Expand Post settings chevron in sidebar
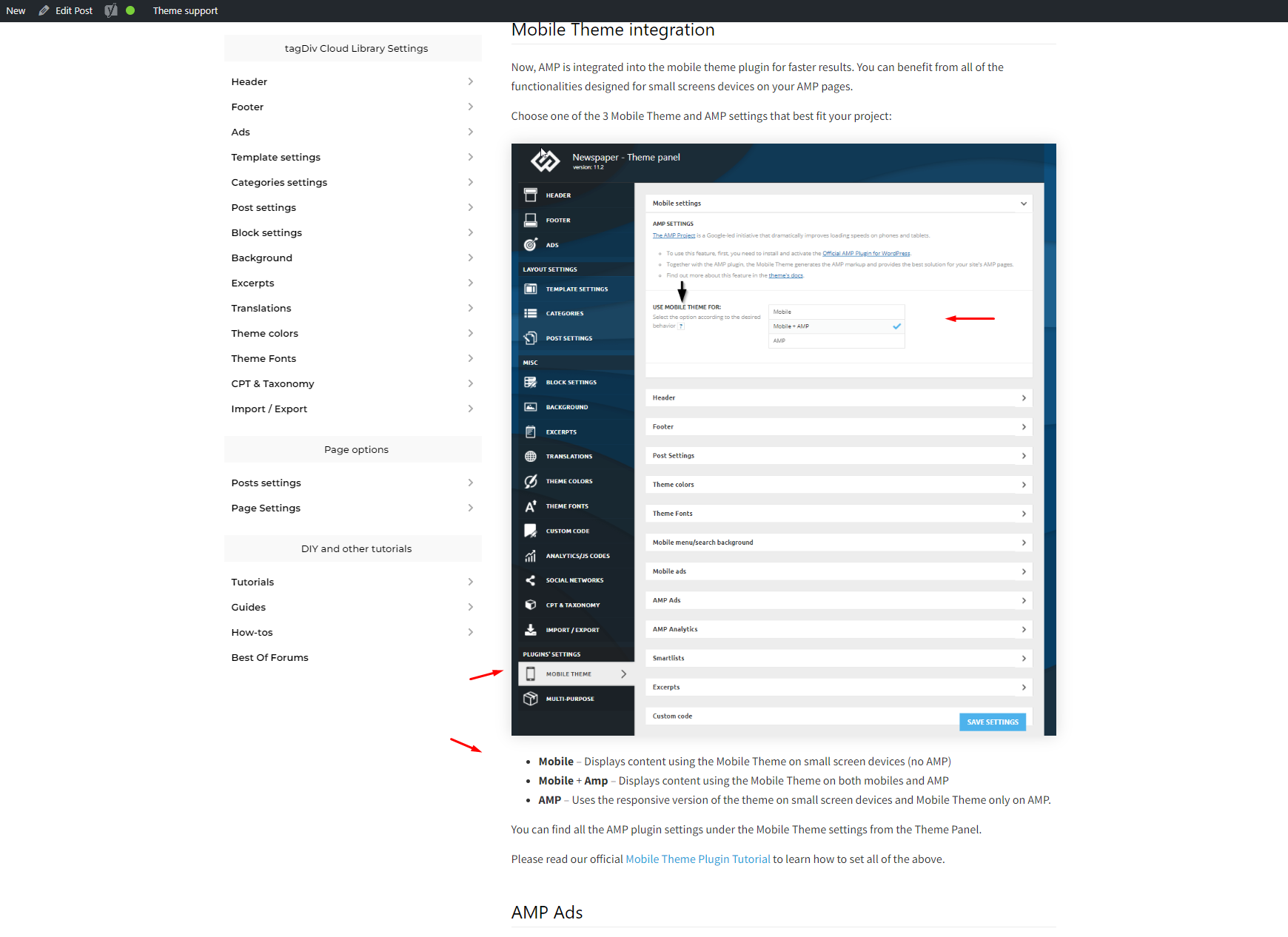The image size is (1288, 937). coord(471,207)
